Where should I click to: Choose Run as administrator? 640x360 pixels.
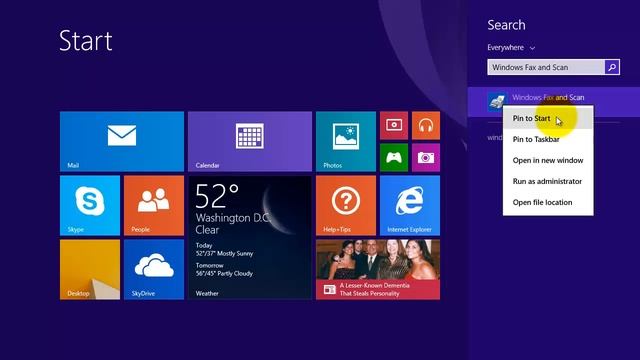(x=548, y=181)
